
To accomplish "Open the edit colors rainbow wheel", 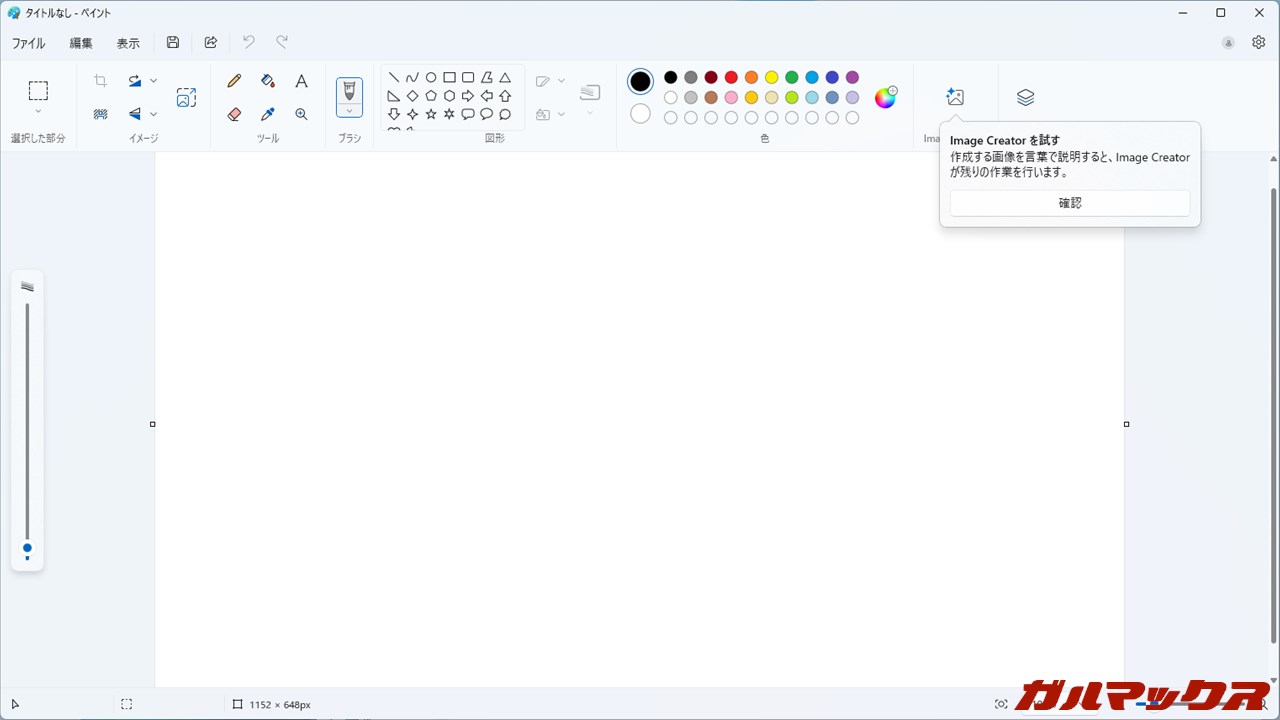I will [x=885, y=97].
